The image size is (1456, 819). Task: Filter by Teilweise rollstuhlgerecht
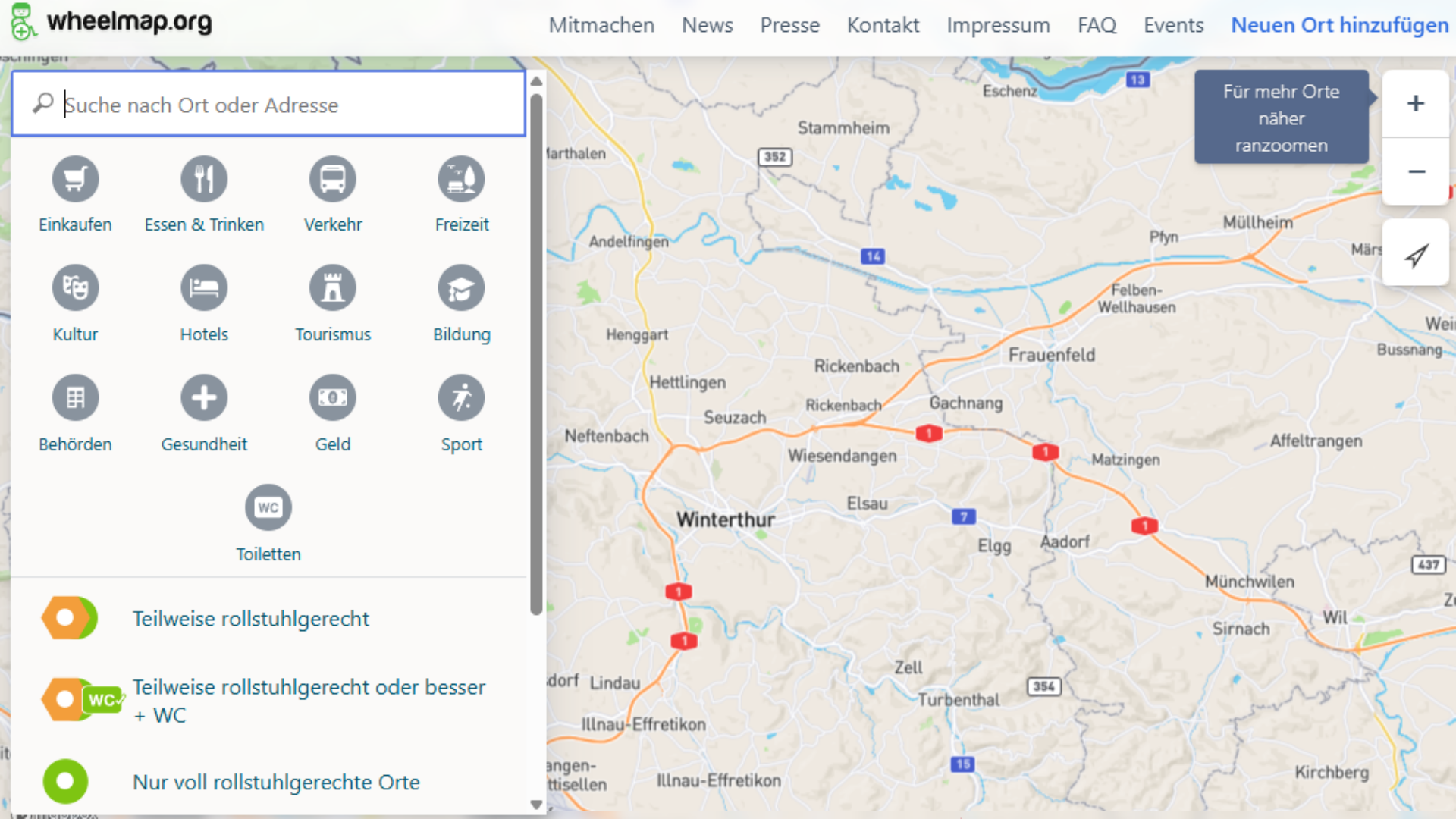coord(268,619)
